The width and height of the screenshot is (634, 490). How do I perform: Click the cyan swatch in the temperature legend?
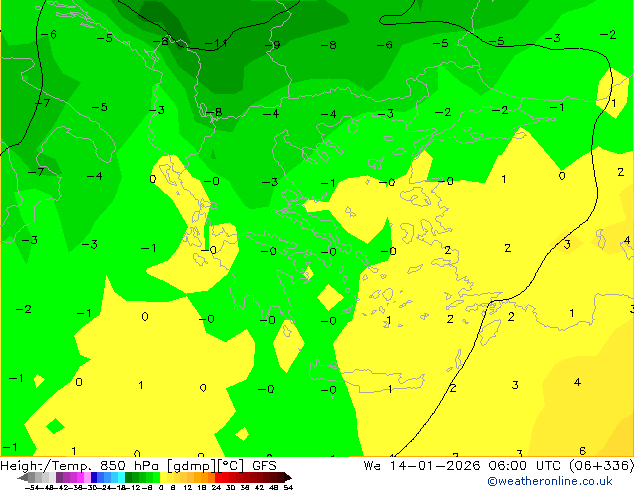[122, 478]
